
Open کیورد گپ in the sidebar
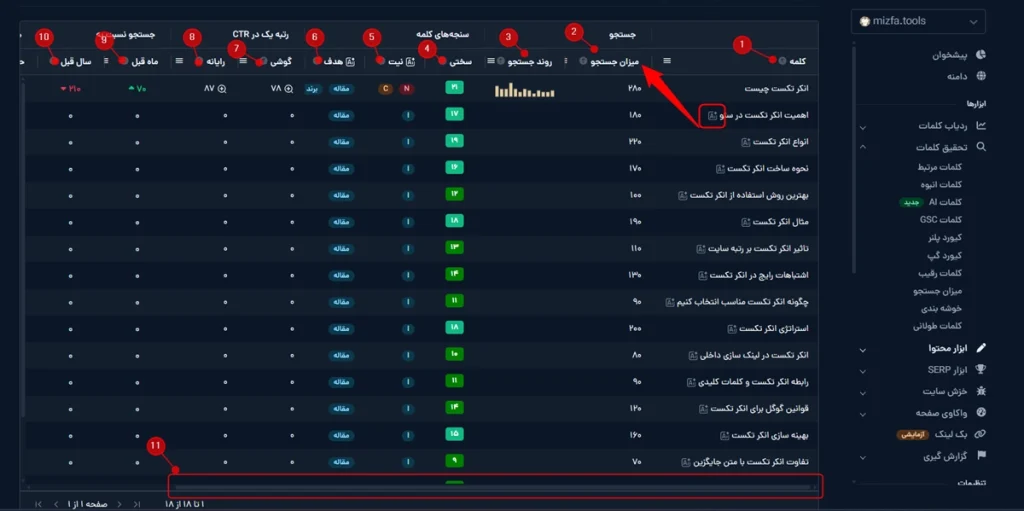[946, 256]
